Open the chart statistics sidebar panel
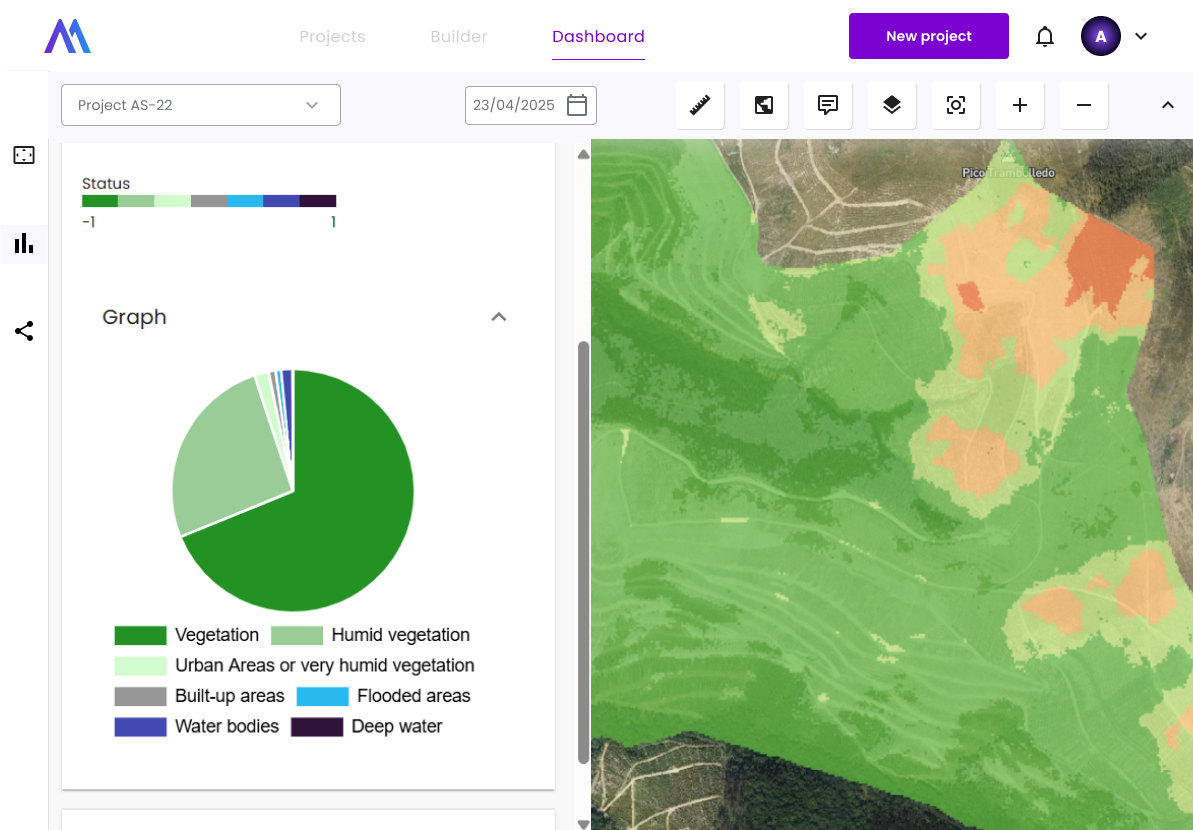Viewport: 1193px width, 830px height. (24, 243)
